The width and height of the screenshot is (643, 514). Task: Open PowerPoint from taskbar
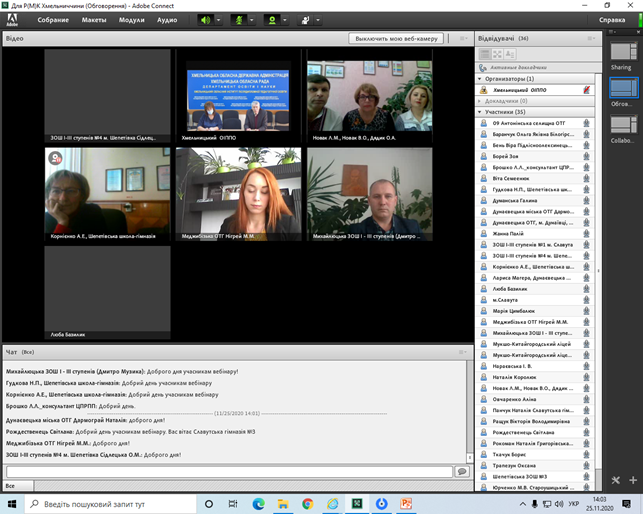[x=406, y=504]
